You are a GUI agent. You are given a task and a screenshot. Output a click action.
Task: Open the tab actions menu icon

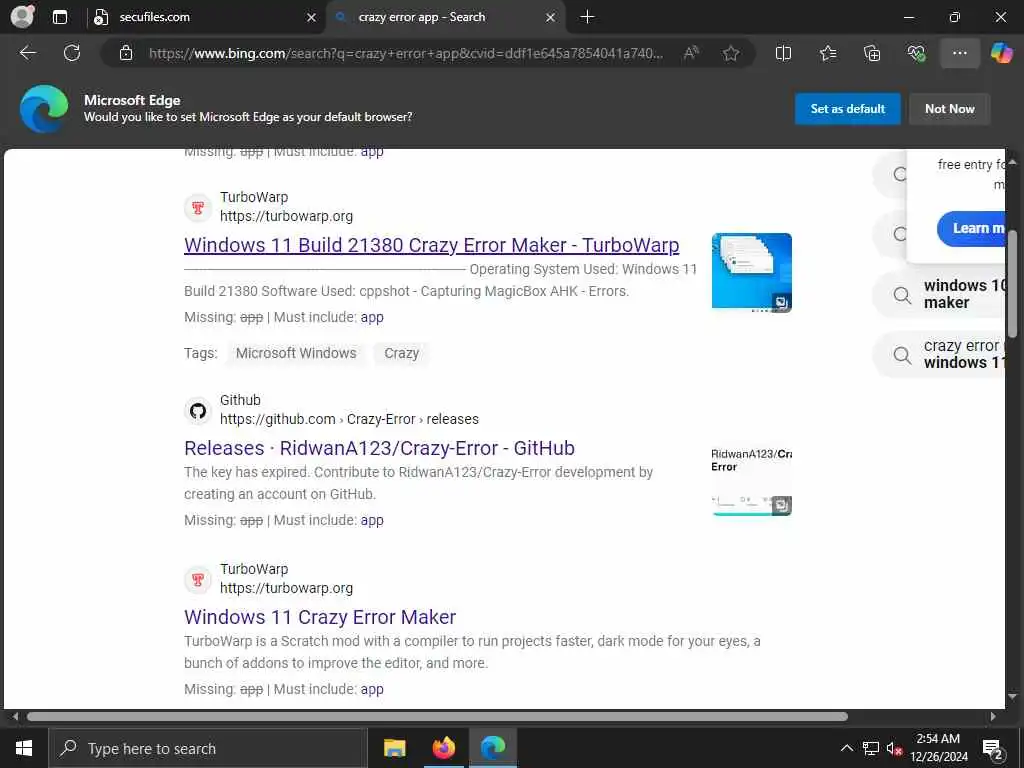click(x=60, y=17)
